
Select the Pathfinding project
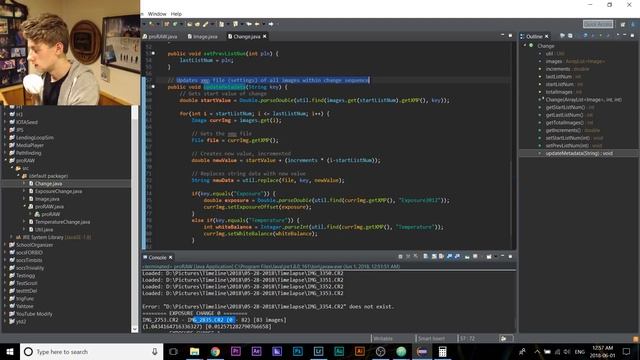click(28, 153)
